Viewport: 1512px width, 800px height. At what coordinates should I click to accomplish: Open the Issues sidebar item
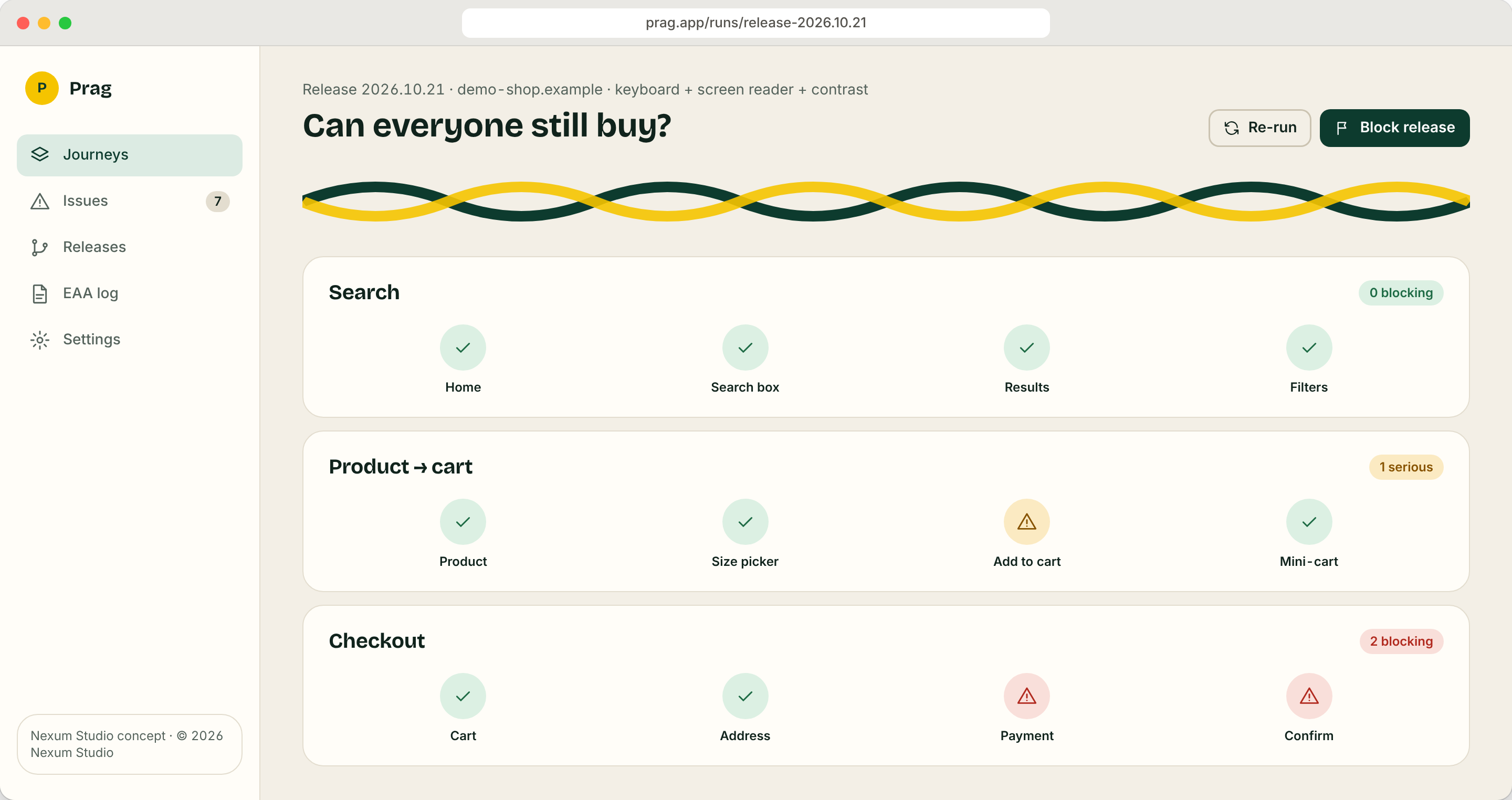[x=129, y=202]
